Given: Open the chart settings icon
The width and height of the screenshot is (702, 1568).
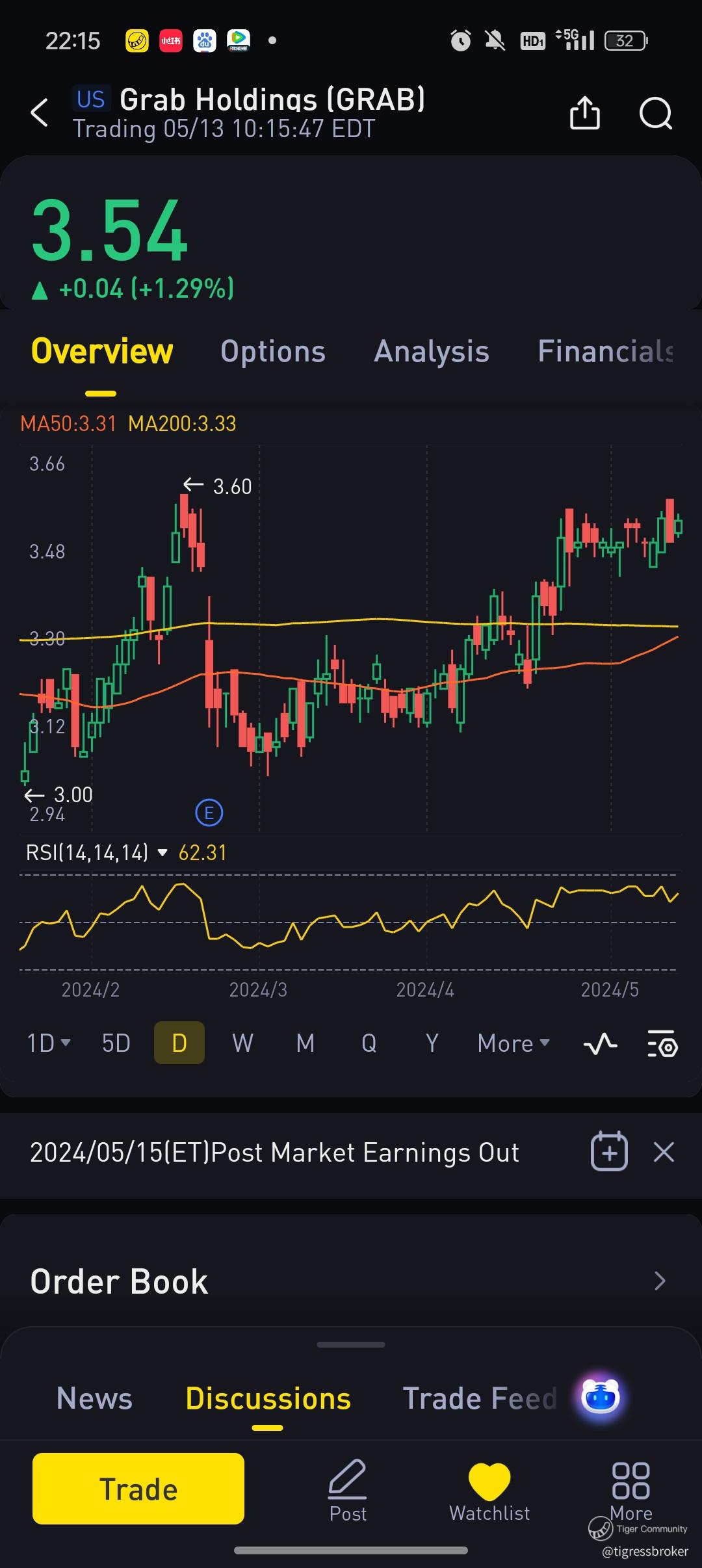Looking at the screenshot, I should [662, 1044].
